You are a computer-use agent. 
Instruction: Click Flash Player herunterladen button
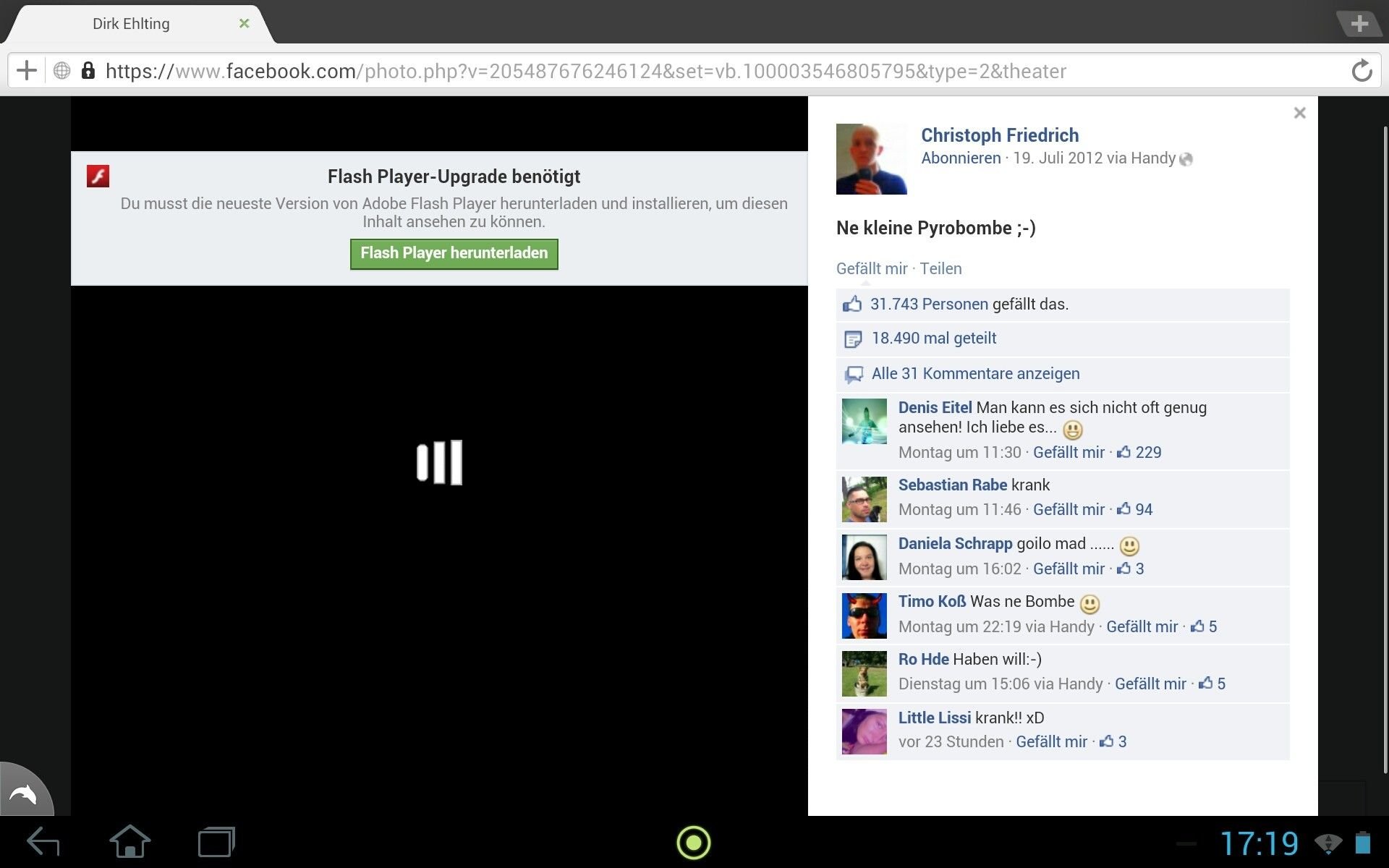tap(454, 254)
